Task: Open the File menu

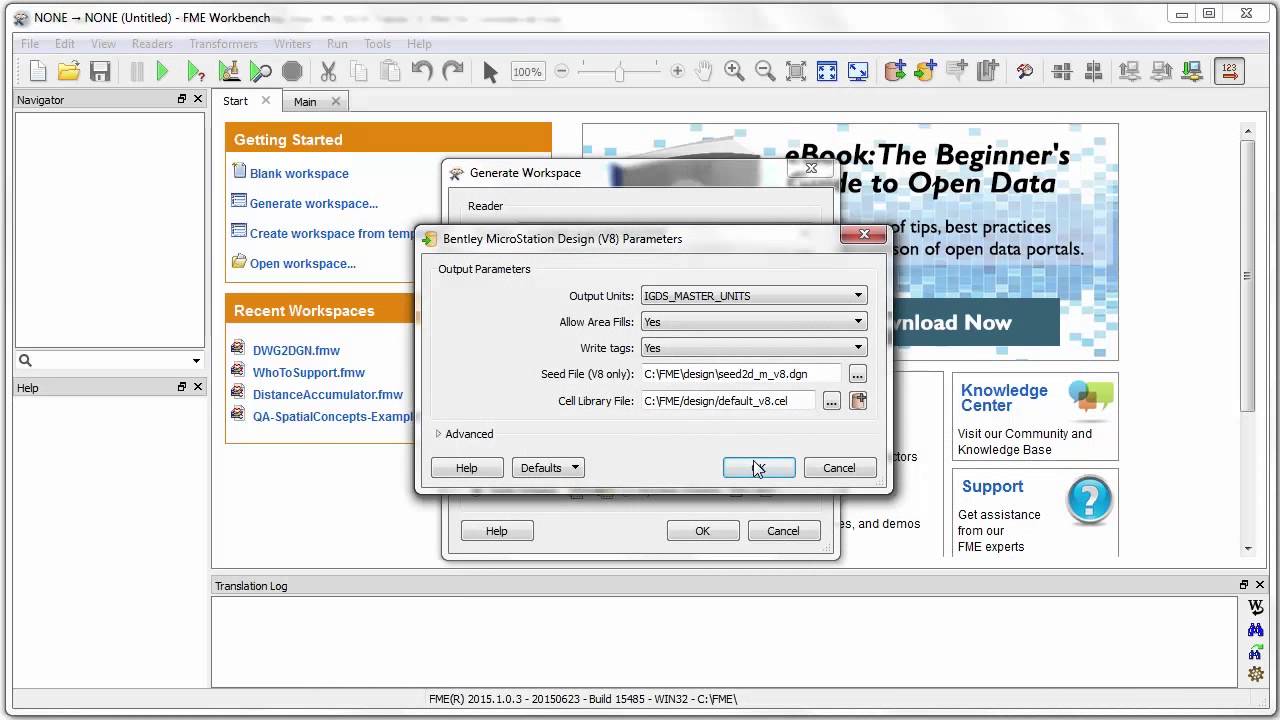Action: (x=30, y=44)
